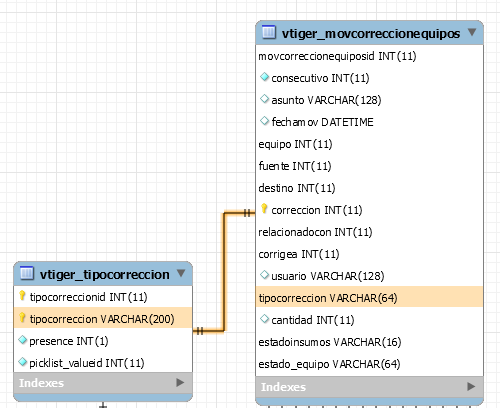The image size is (500, 408).
Task: Select column equipo INT(11)
Action: pos(369,144)
